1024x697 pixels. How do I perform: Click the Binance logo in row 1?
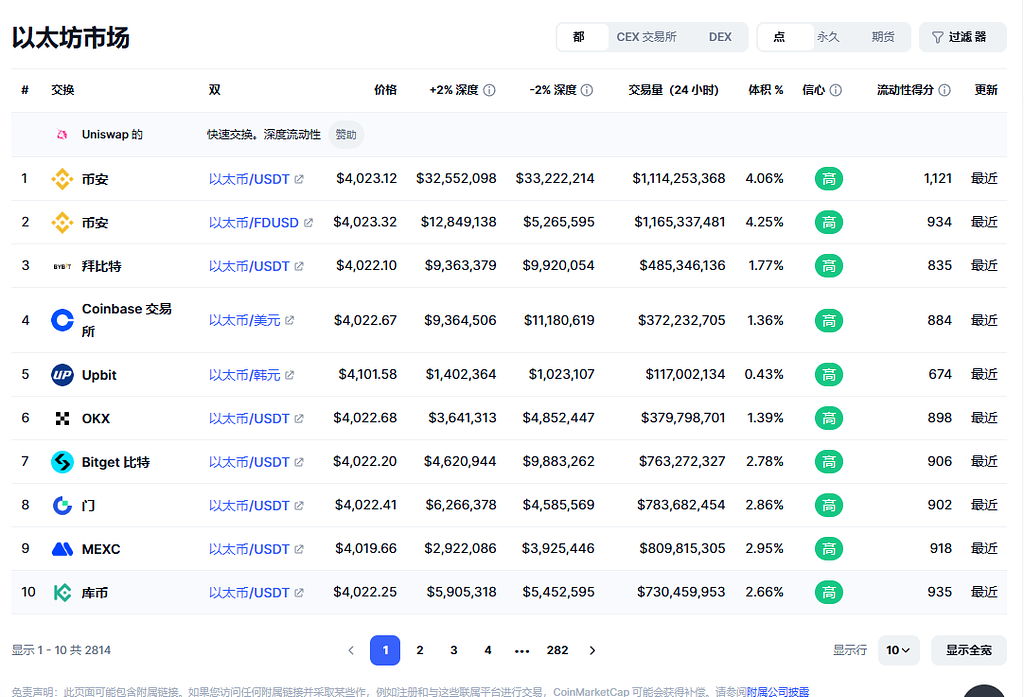coord(62,179)
